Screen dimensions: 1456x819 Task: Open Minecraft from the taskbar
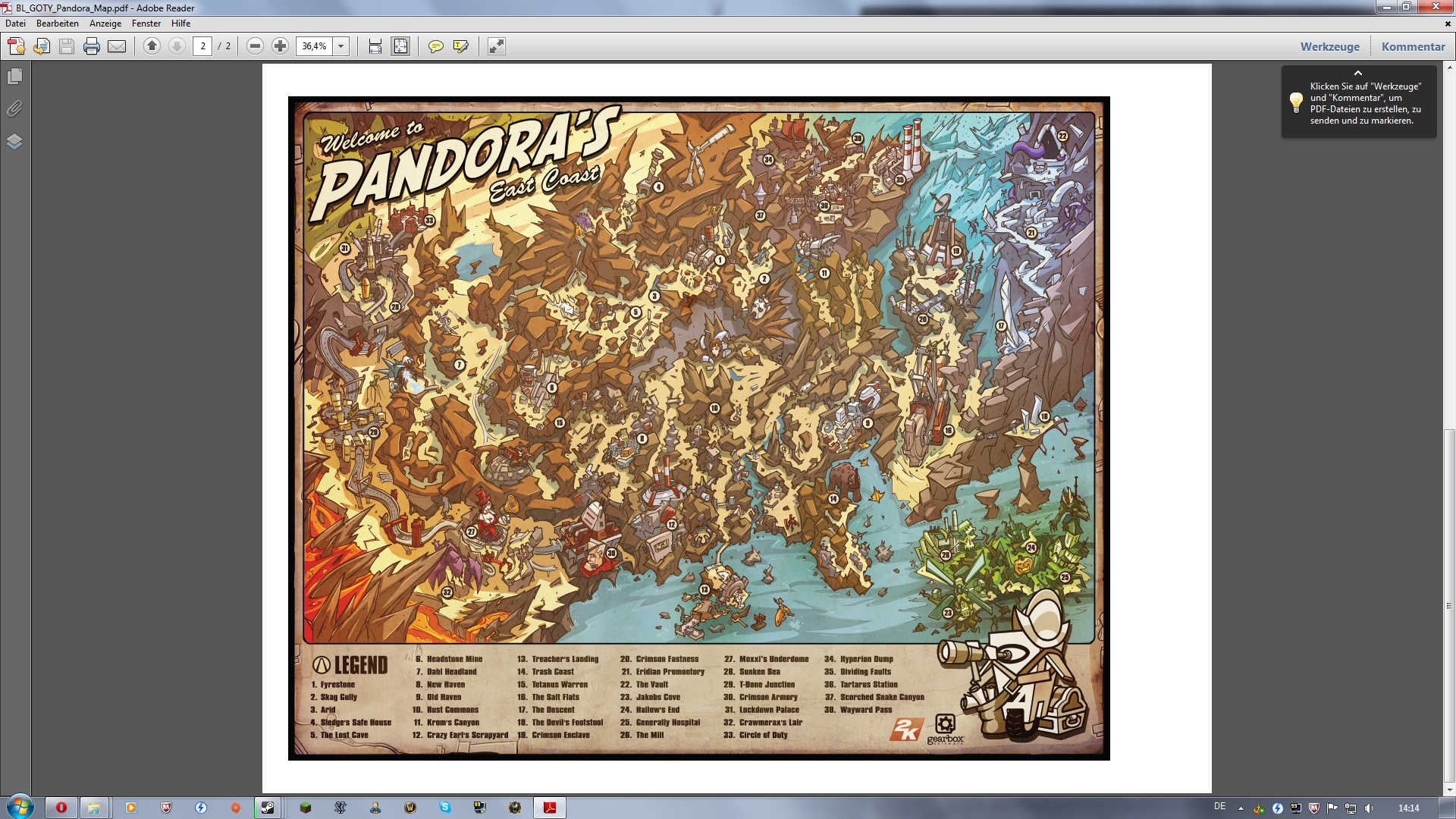(306, 808)
